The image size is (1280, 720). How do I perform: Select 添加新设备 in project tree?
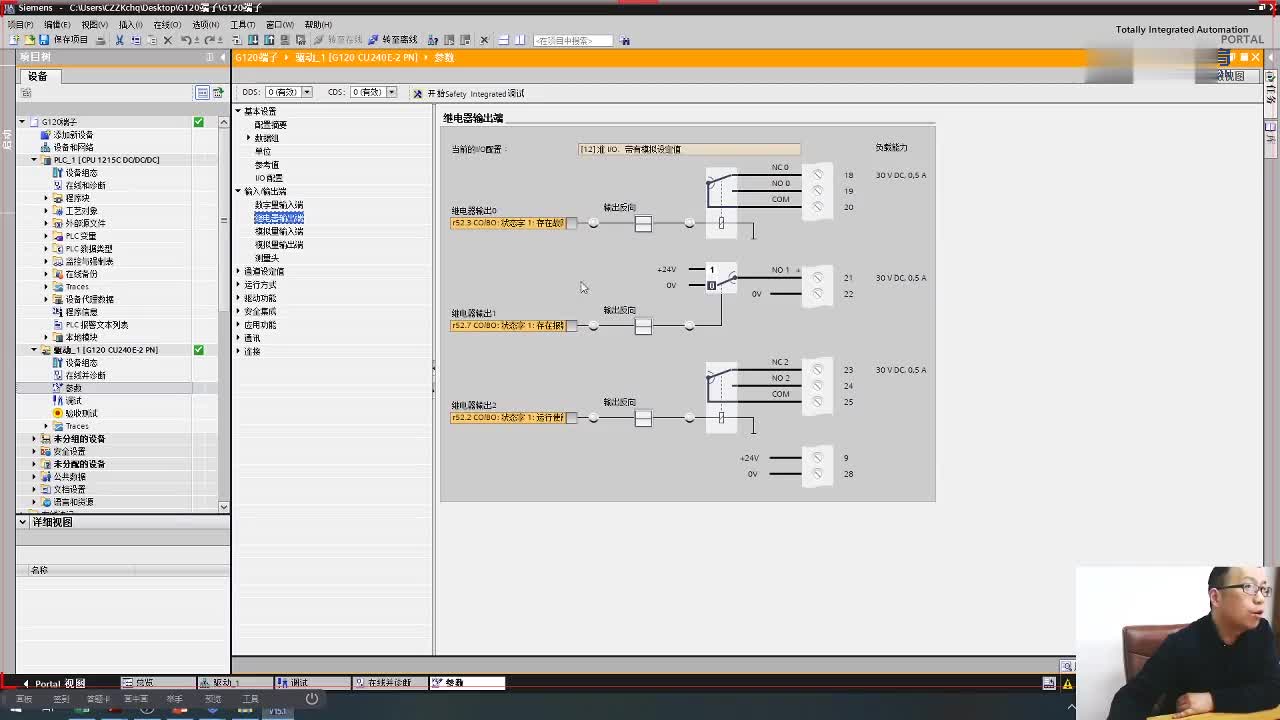point(73,135)
